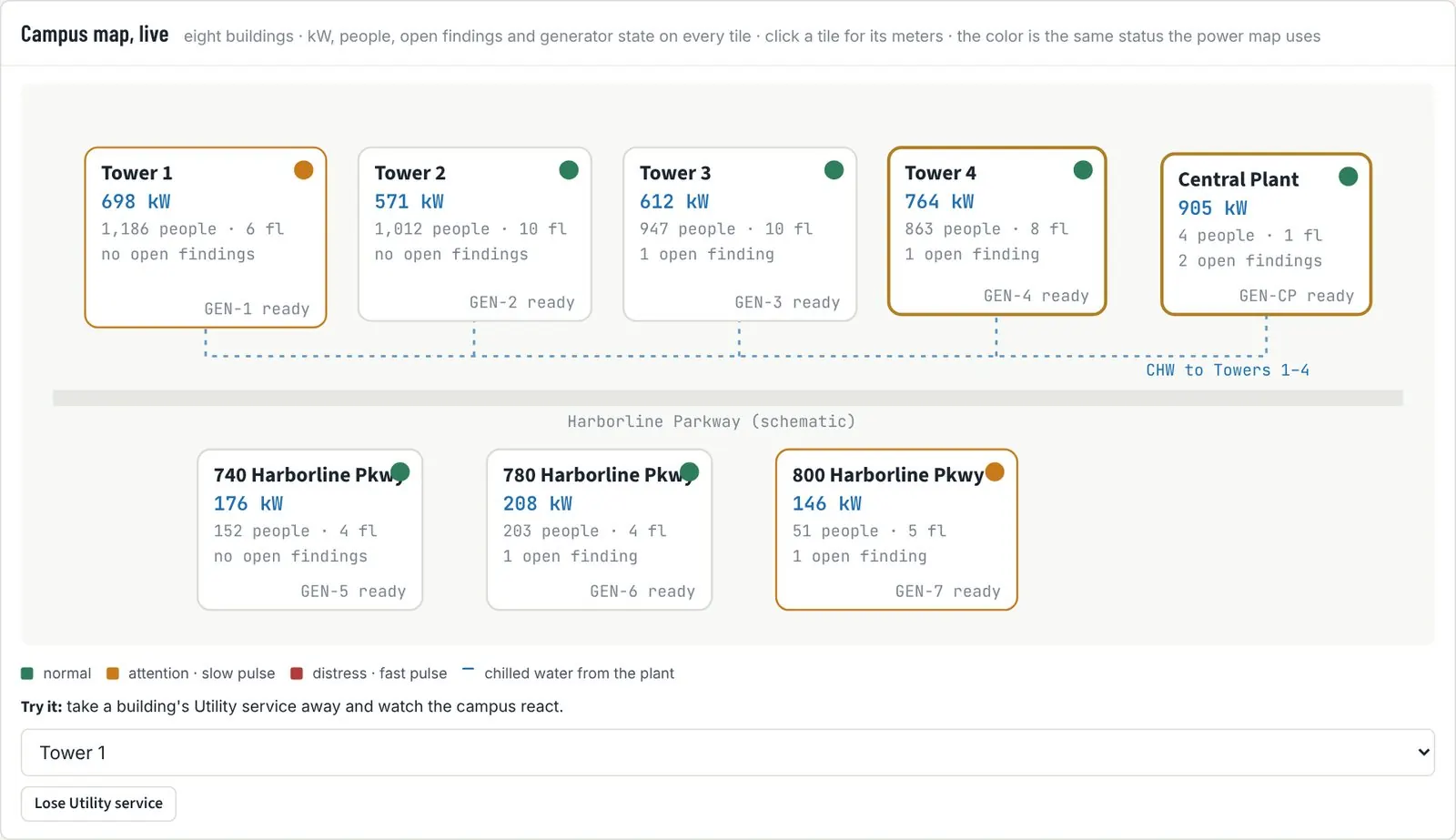Click the orange attention legend swatch
Image resolution: width=1456 pixels, height=840 pixels.
pos(113,673)
